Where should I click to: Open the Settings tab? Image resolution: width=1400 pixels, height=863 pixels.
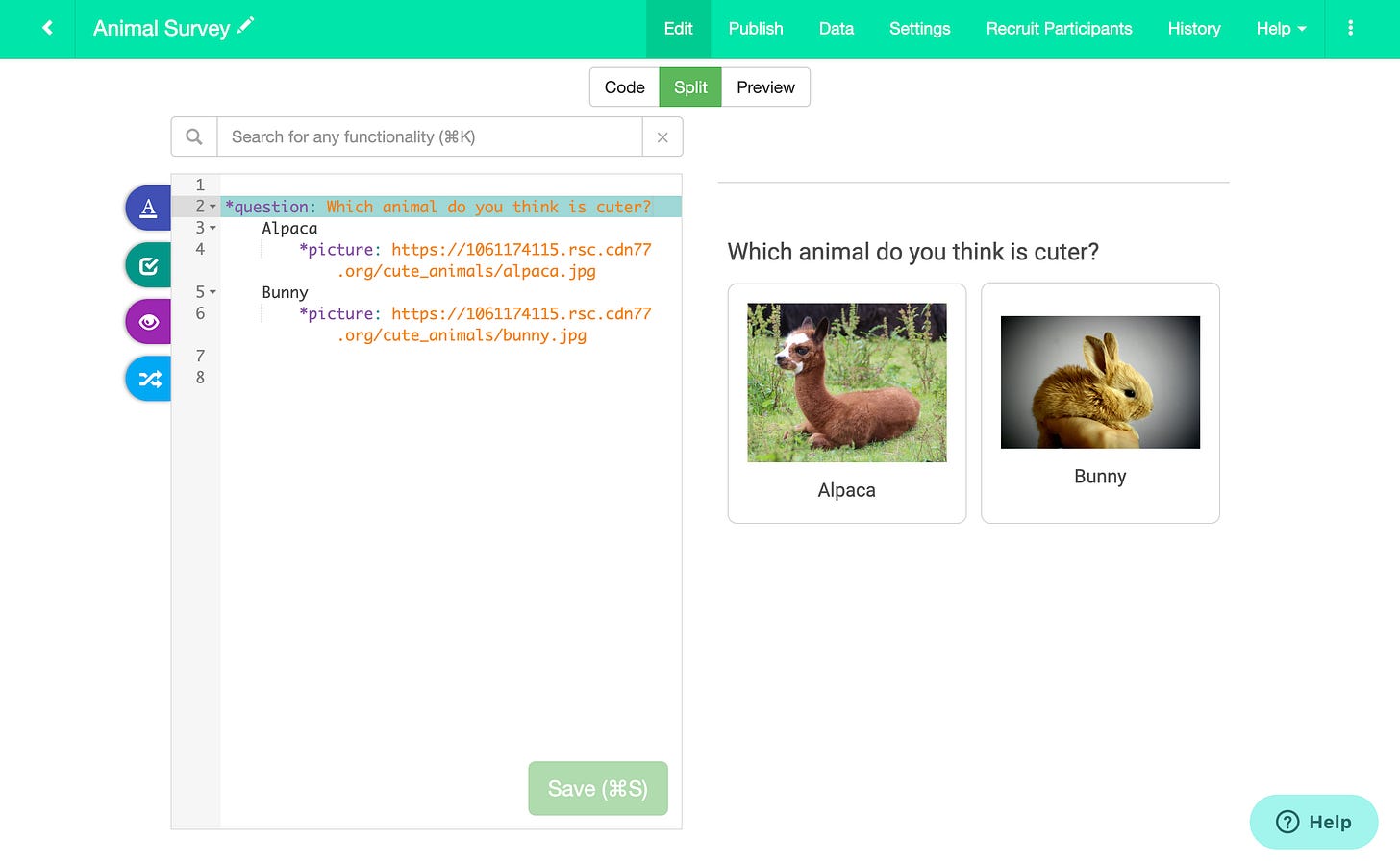919,29
